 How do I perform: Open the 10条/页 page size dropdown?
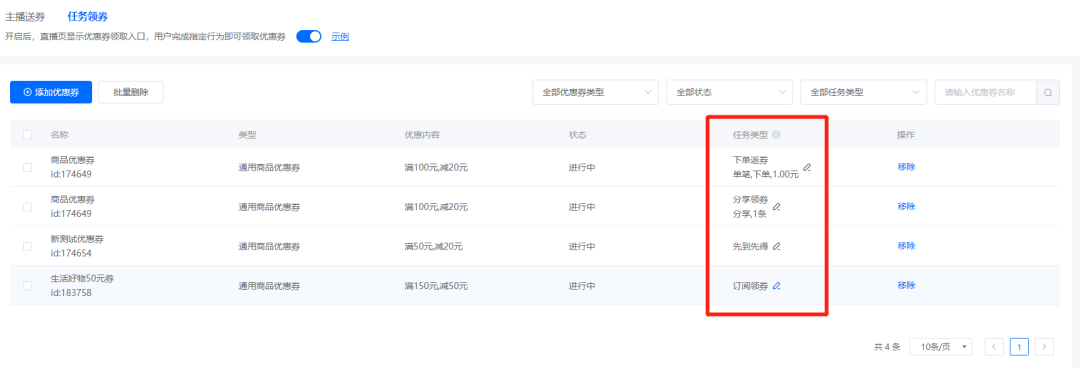click(x=941, y=347)
